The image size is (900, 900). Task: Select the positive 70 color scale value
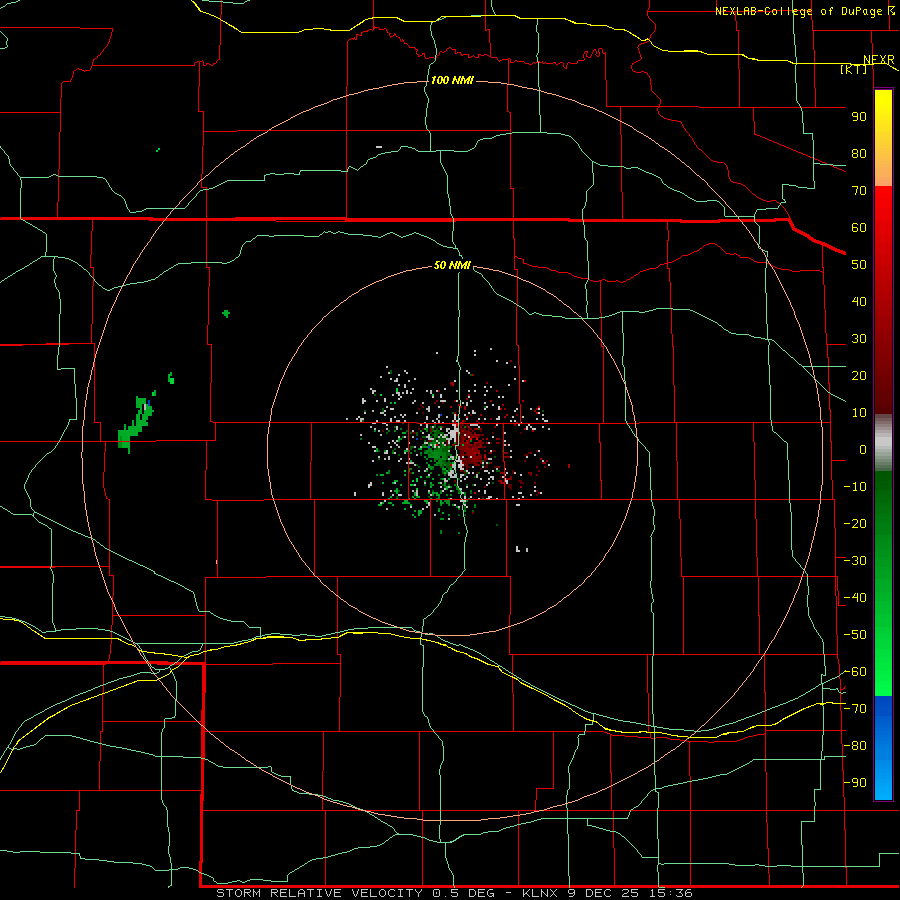pos(859,191)
